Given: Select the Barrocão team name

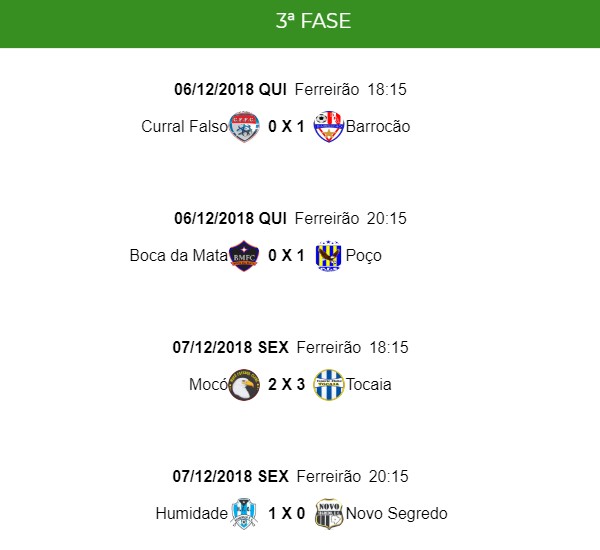Looking at the screenshot, I should pyautogui.click(x=378, y=126).
